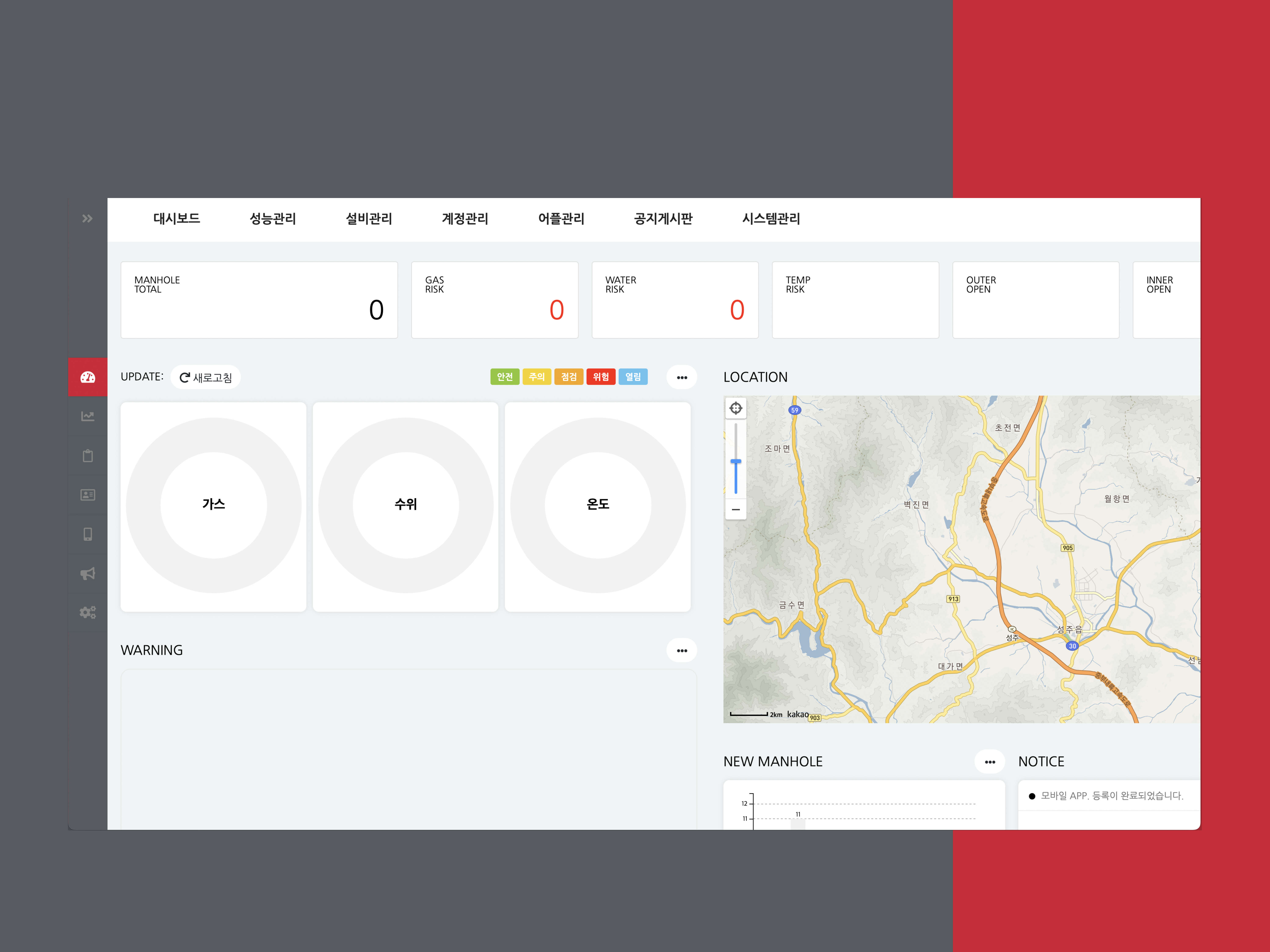Image resolution: width=1270 pixels, height=952 pixels.
Task: Open the line chart sidebar icon
Action: [x=88, y=416]
